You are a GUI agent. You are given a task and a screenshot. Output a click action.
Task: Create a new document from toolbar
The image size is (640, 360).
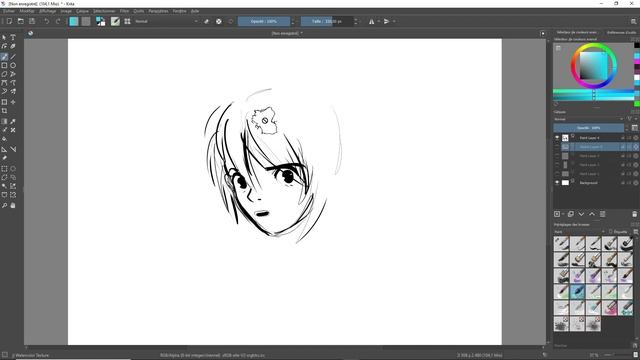point(9,21)
